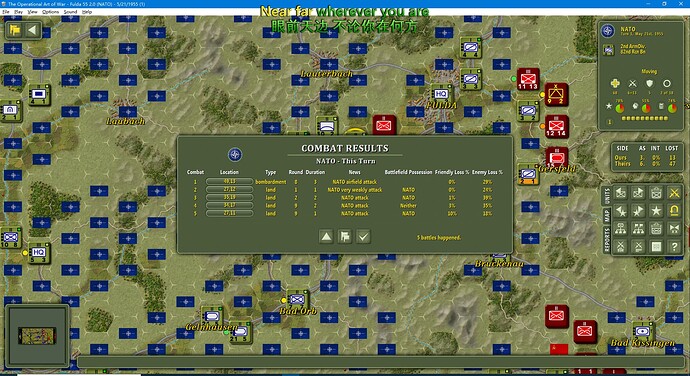Click the back arrow button at top-left

tap(33, 30)
